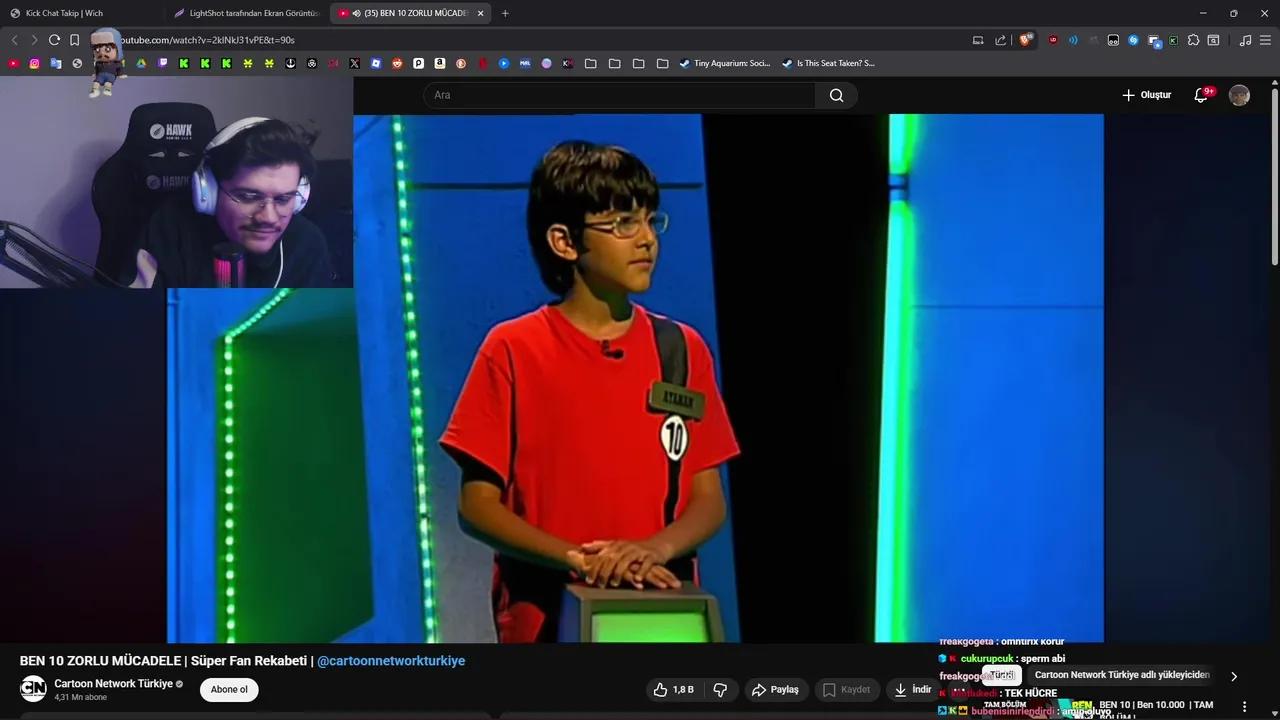Open the DuckDuckGo bookmark icon
Image resolution: width=1280 pixels, height=720 pixels.
point(461,63)
